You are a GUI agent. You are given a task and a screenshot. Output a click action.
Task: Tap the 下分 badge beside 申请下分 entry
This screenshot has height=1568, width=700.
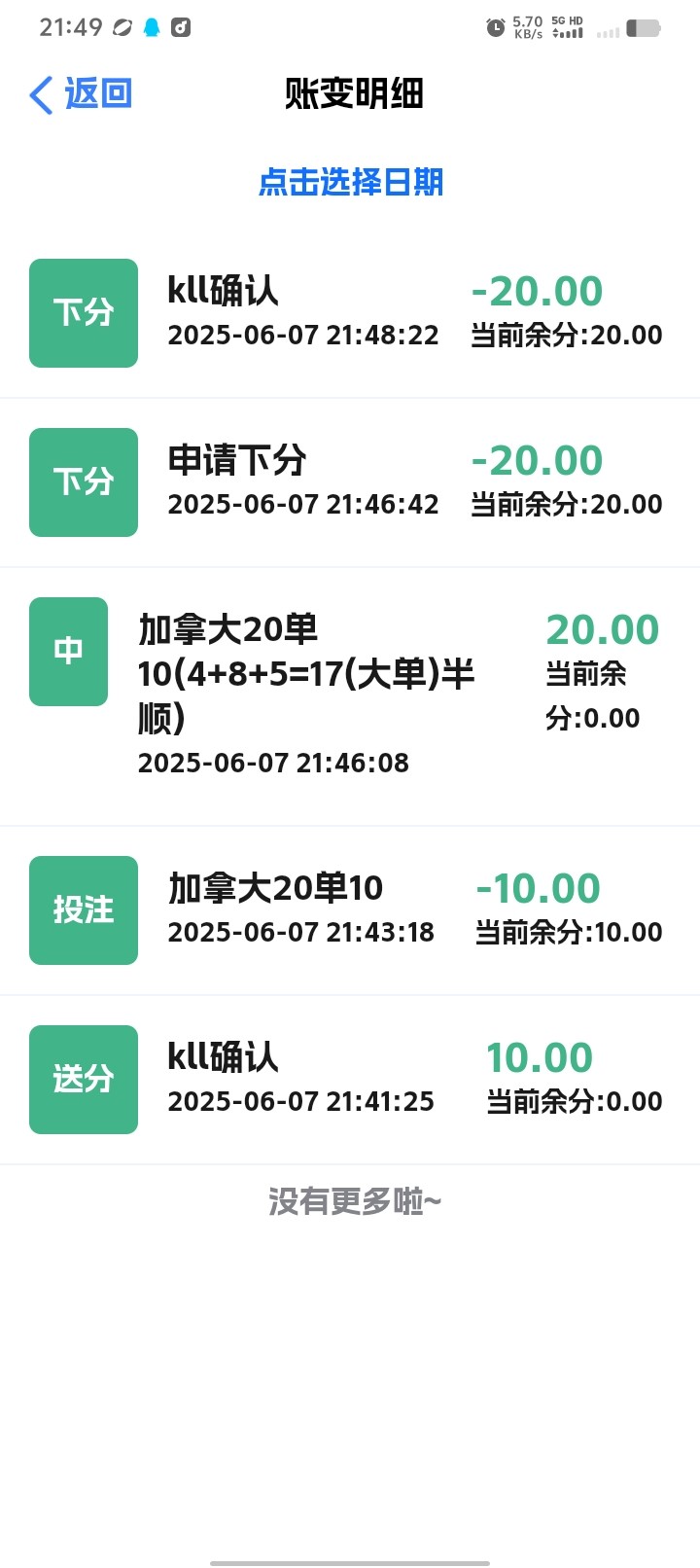coord(84,482)
